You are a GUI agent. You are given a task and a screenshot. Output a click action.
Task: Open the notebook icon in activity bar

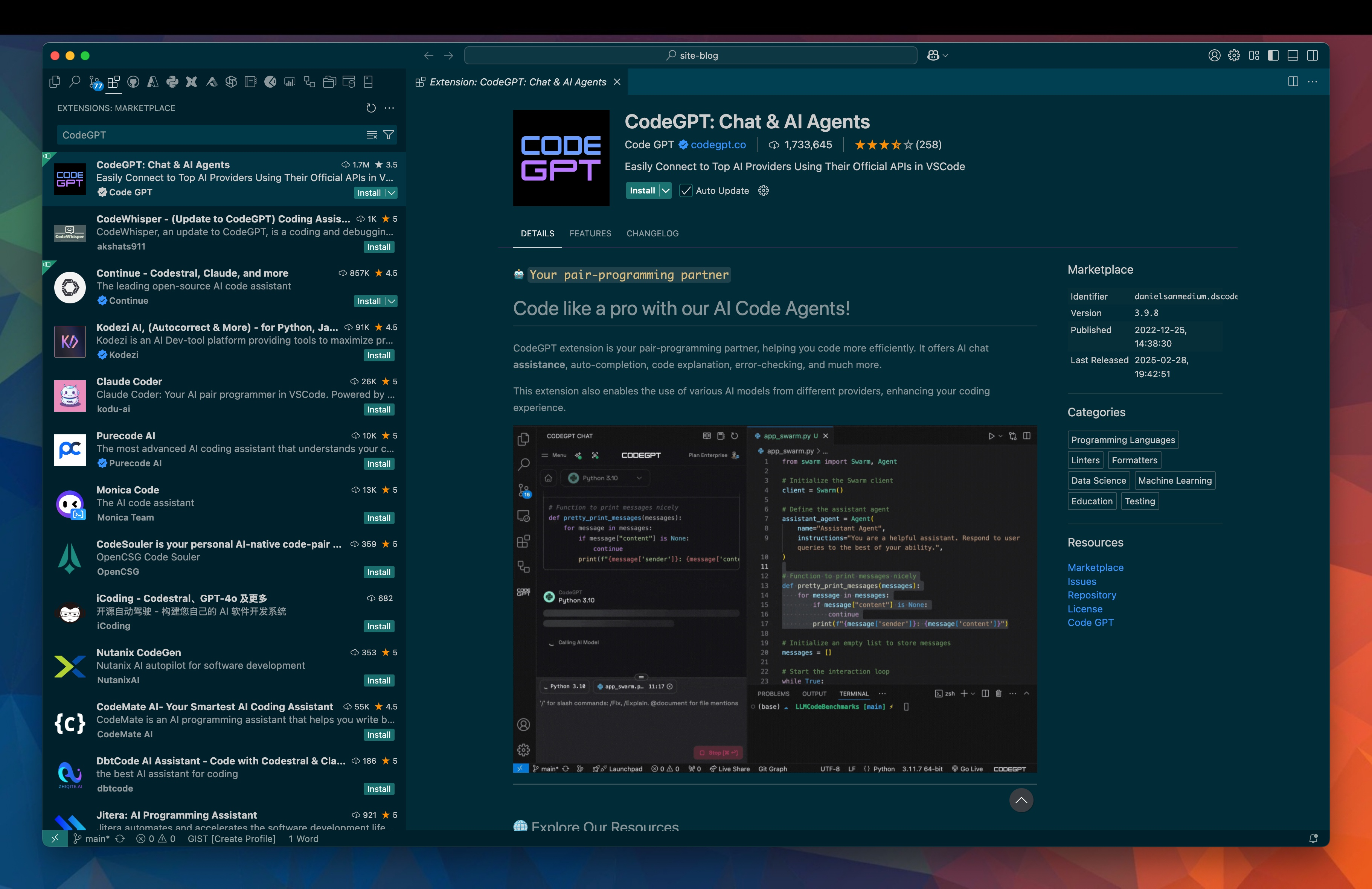250,82
